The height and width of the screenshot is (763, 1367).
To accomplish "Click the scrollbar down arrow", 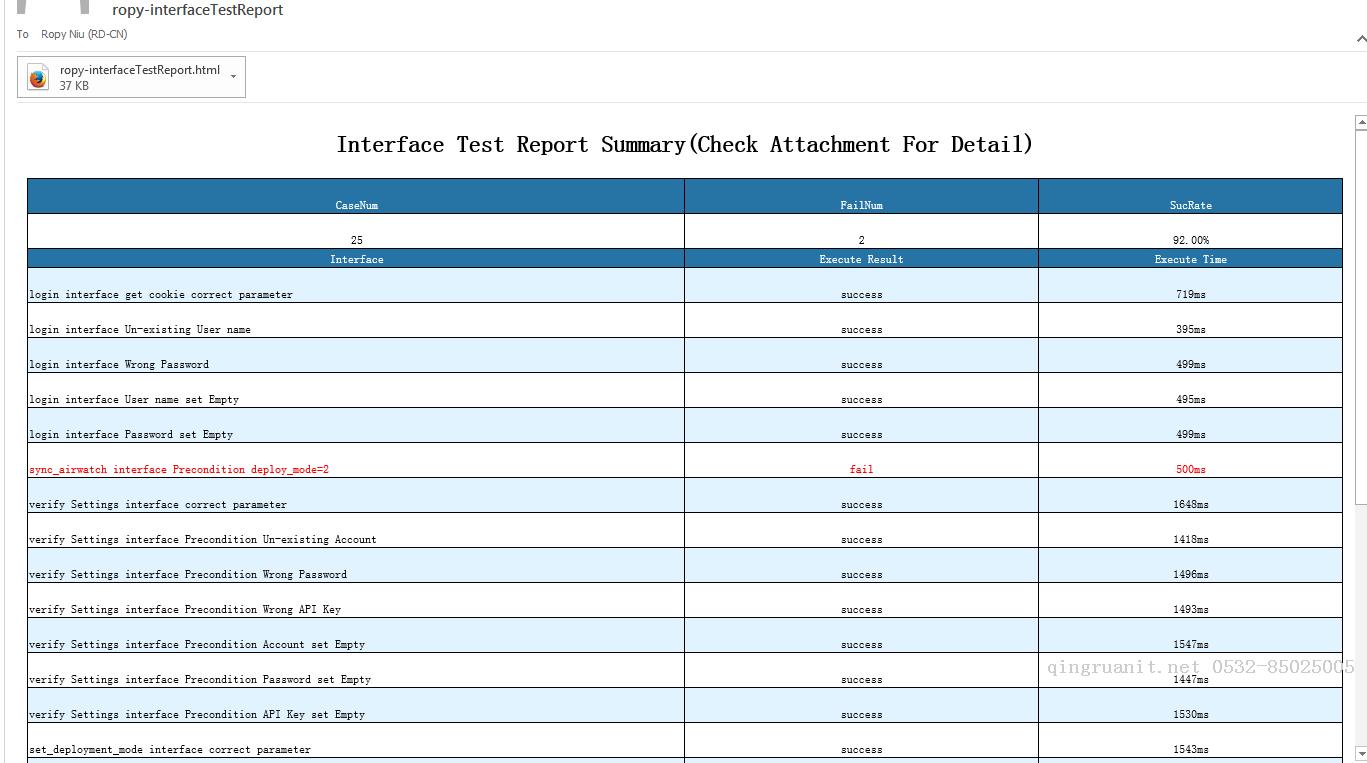I will point(1360,752).
